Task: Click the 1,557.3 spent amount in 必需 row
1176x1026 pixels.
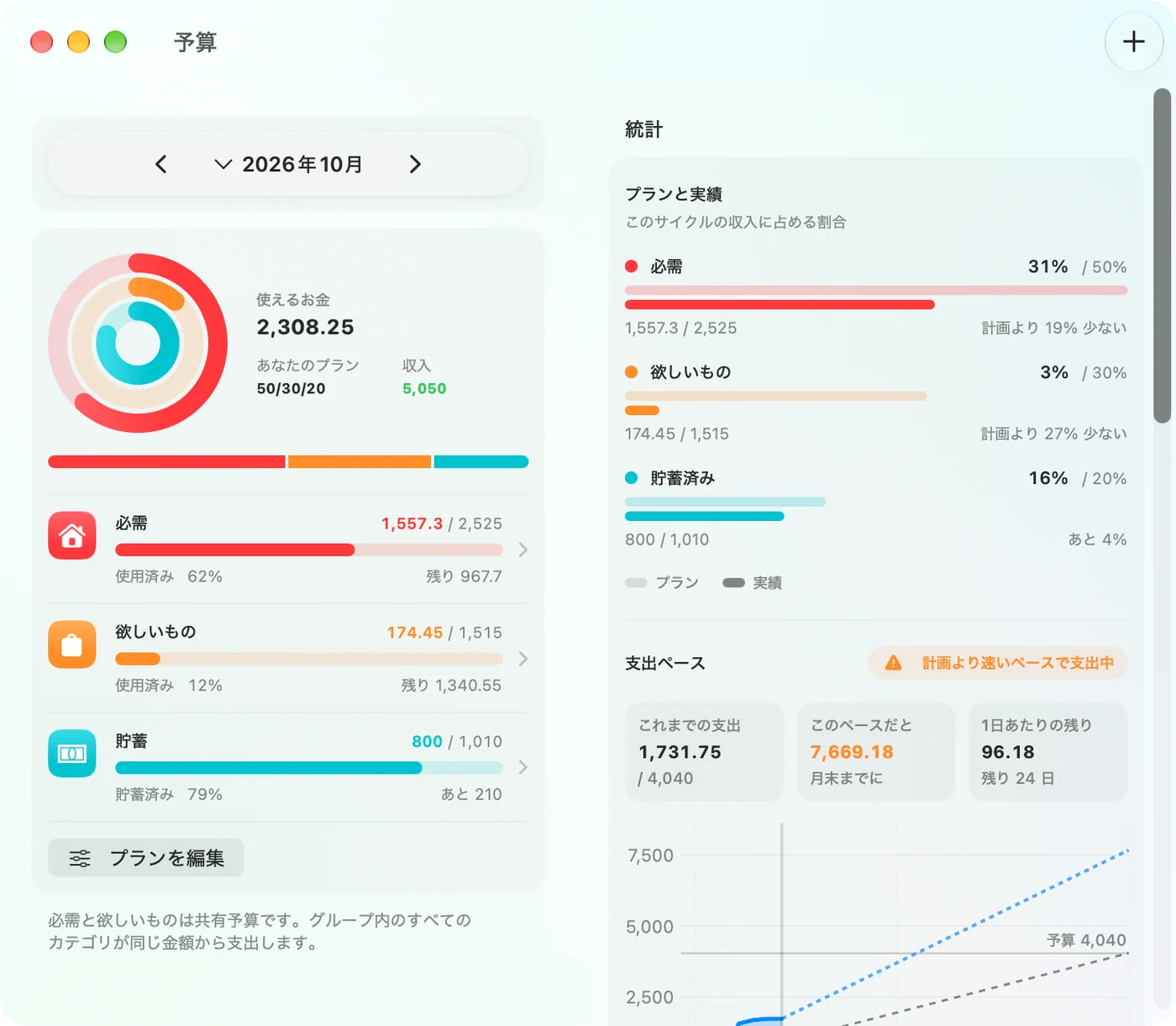Action: tap(412, 524)
